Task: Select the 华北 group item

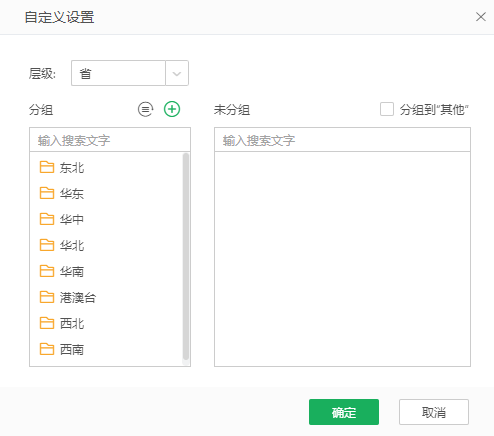Action: 107,245
